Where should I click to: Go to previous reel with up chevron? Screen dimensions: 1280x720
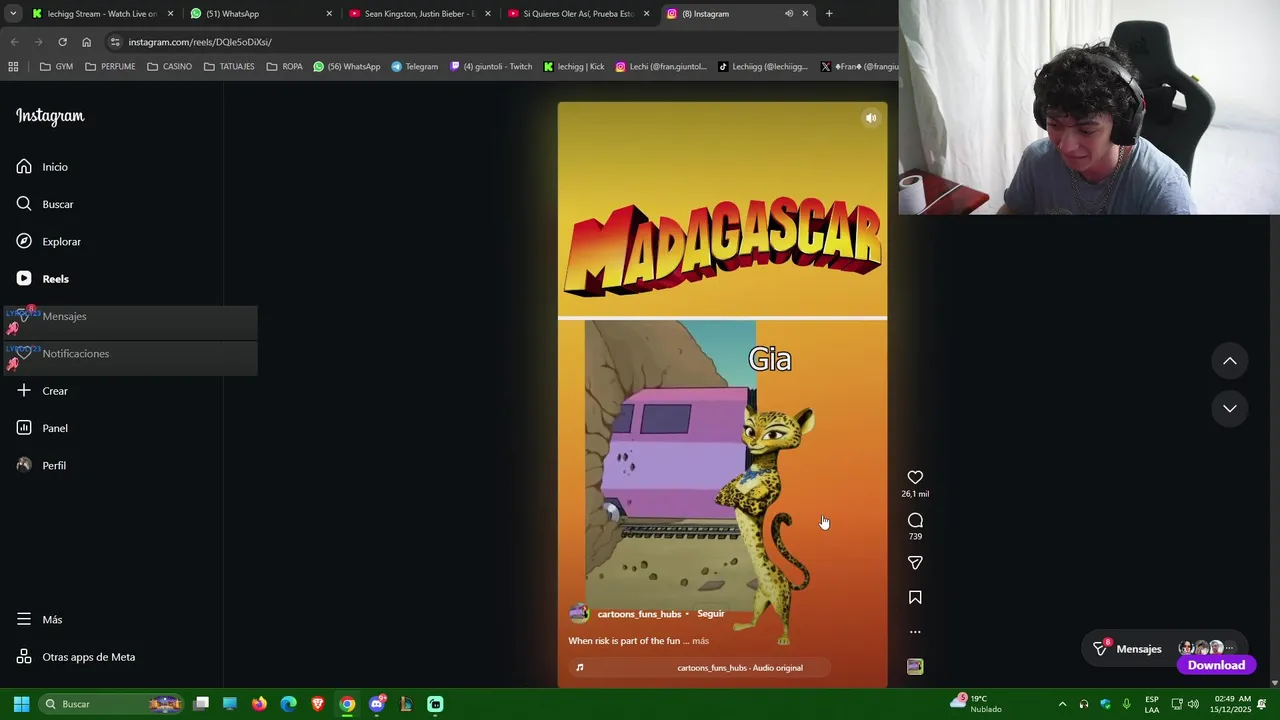click(x=1230, y=361)
